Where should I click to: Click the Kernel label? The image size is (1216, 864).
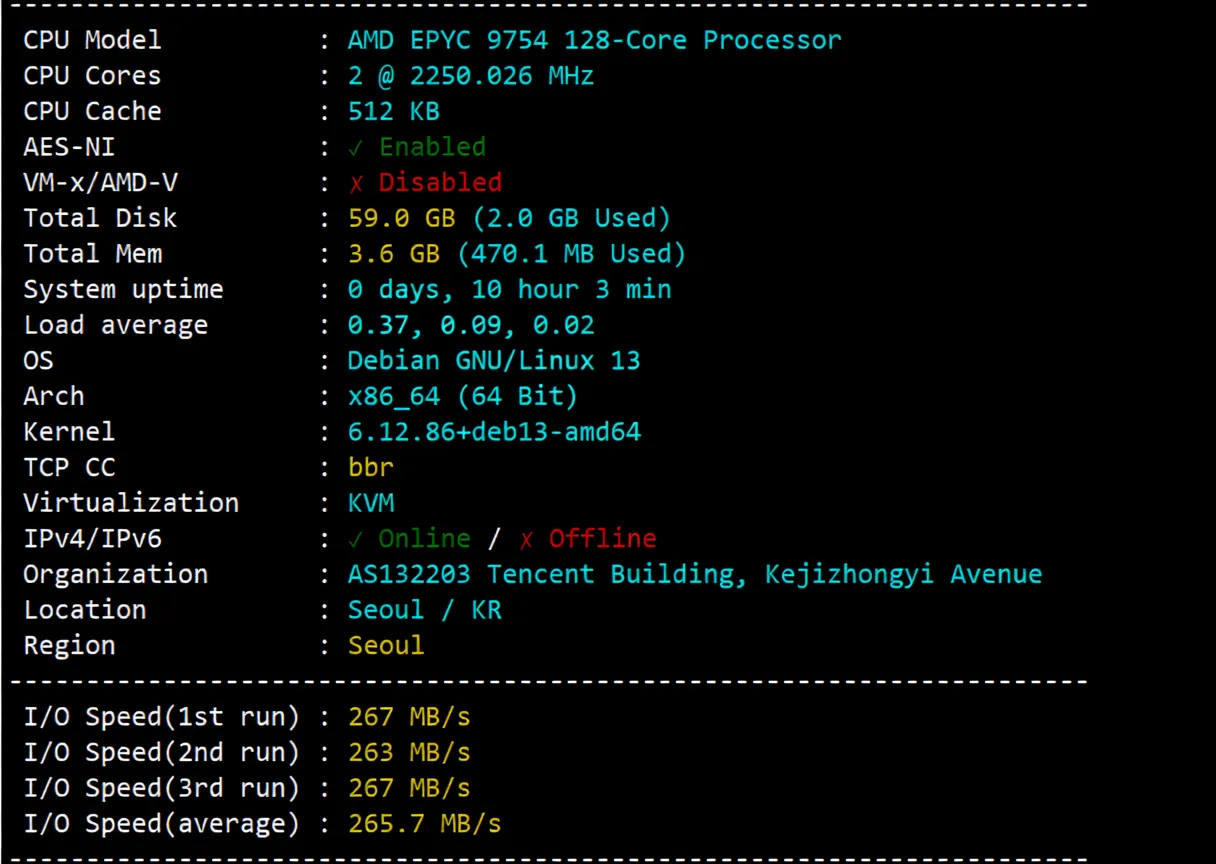69,432
